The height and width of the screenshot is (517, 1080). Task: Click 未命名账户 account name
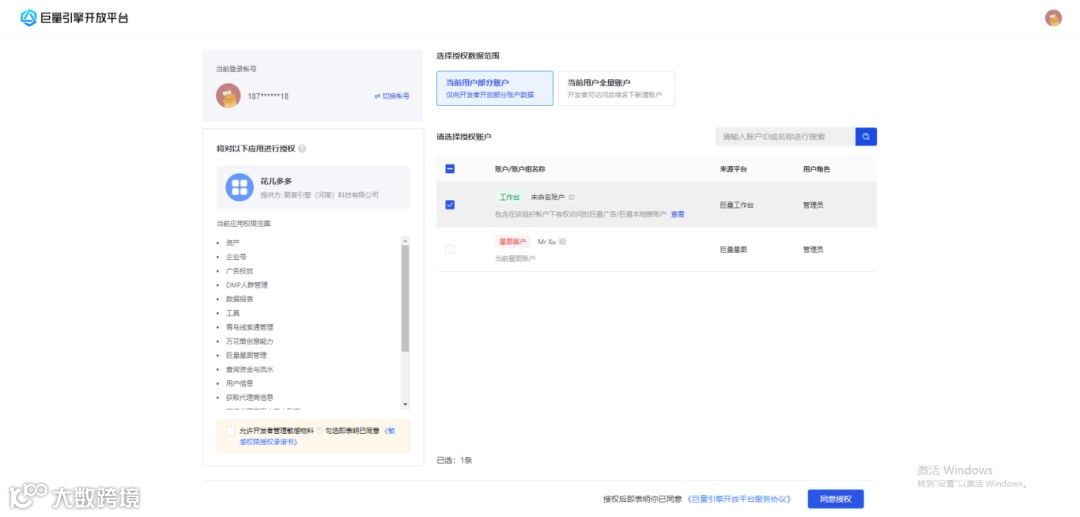pos(548,198)
